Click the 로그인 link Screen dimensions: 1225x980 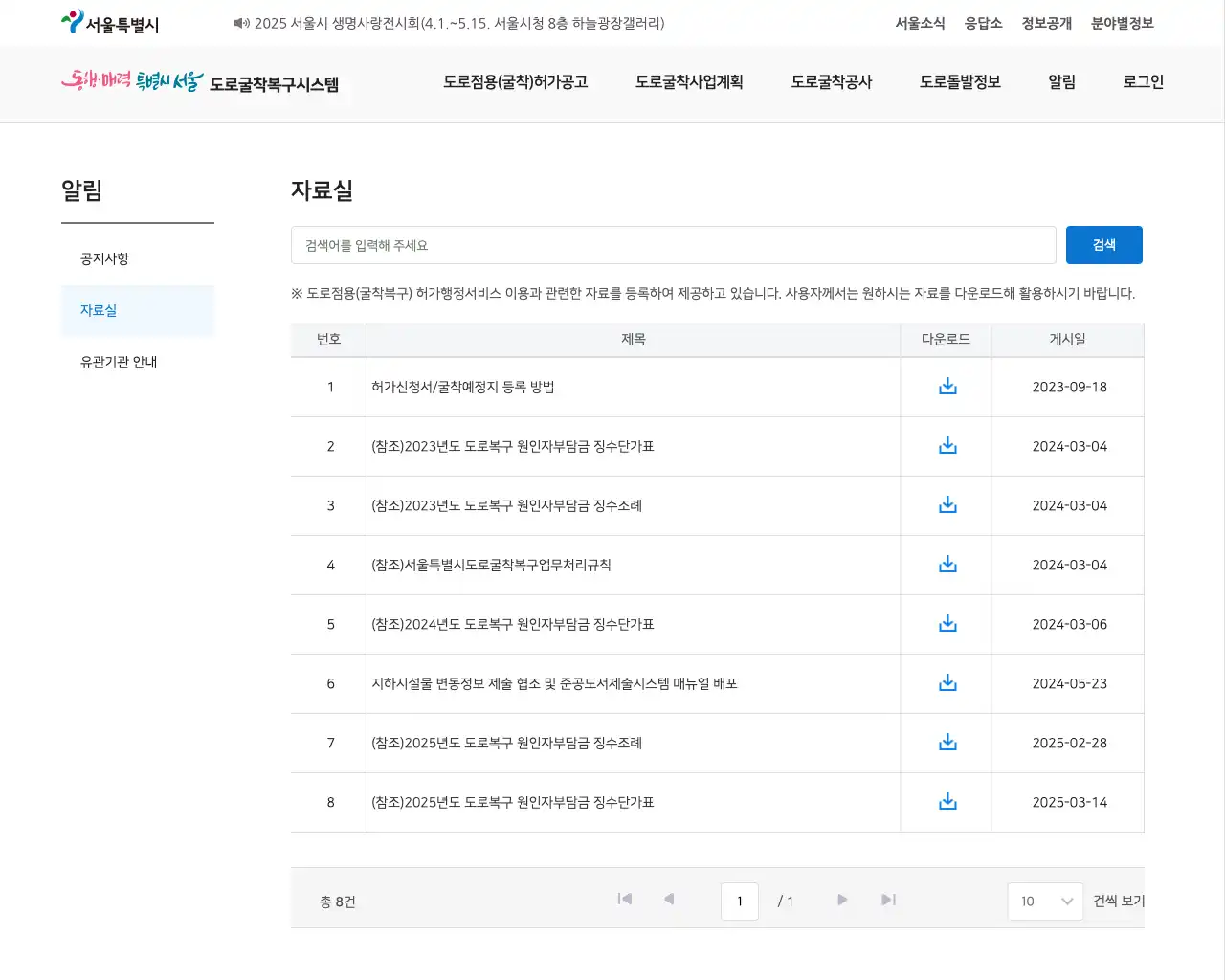[1143, 82]
